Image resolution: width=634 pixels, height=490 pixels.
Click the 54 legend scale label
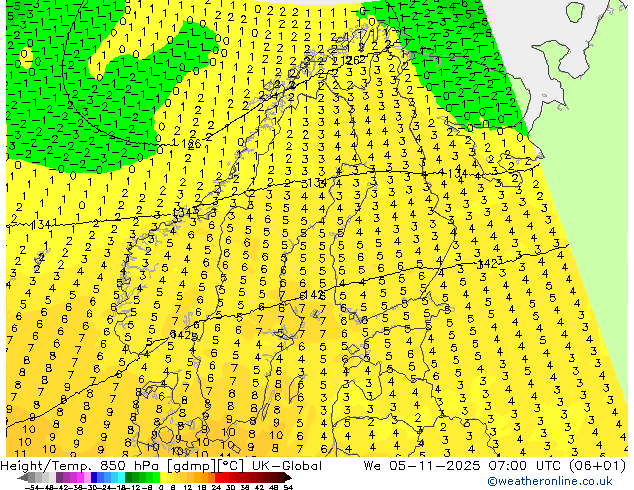288,488
